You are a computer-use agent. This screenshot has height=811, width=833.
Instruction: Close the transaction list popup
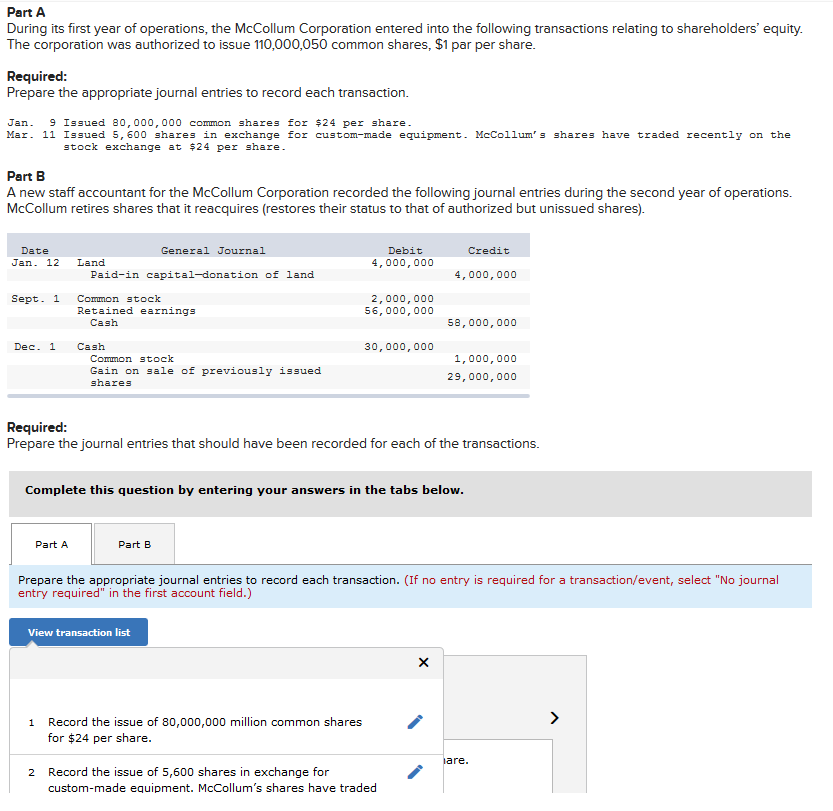[x=423, y=662]
